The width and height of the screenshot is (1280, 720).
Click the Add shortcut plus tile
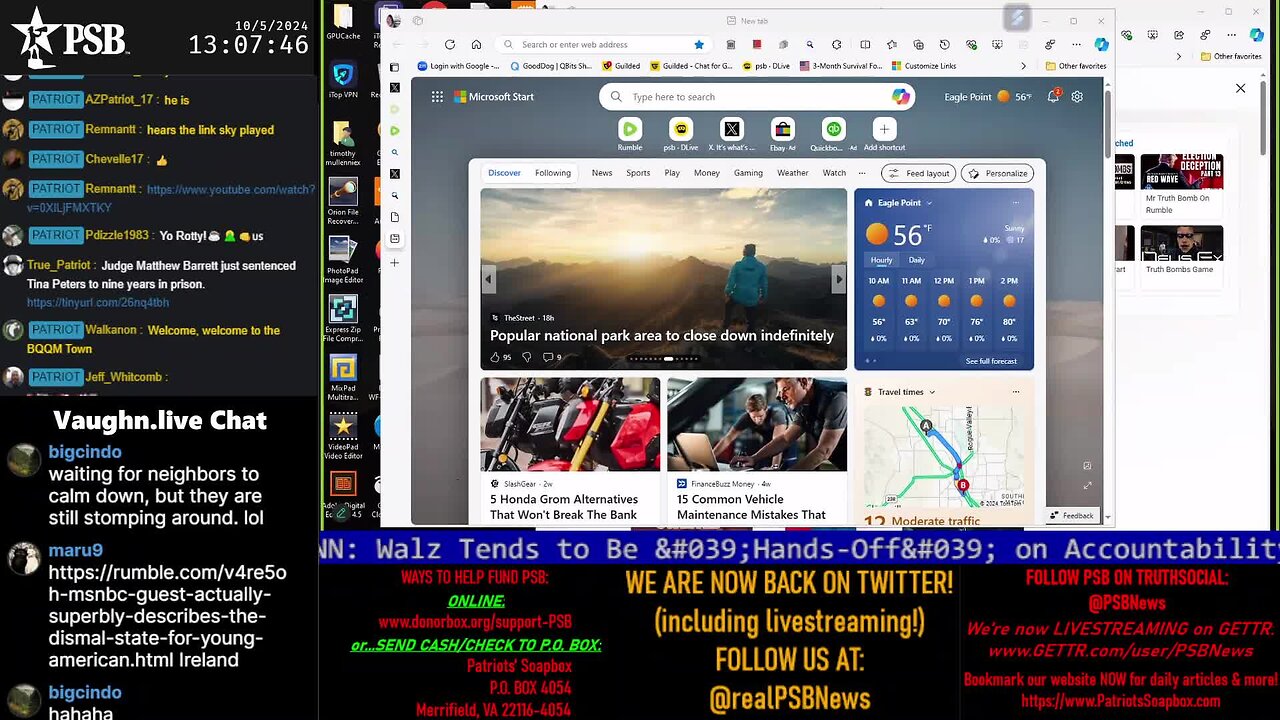(x=884, y=134)
